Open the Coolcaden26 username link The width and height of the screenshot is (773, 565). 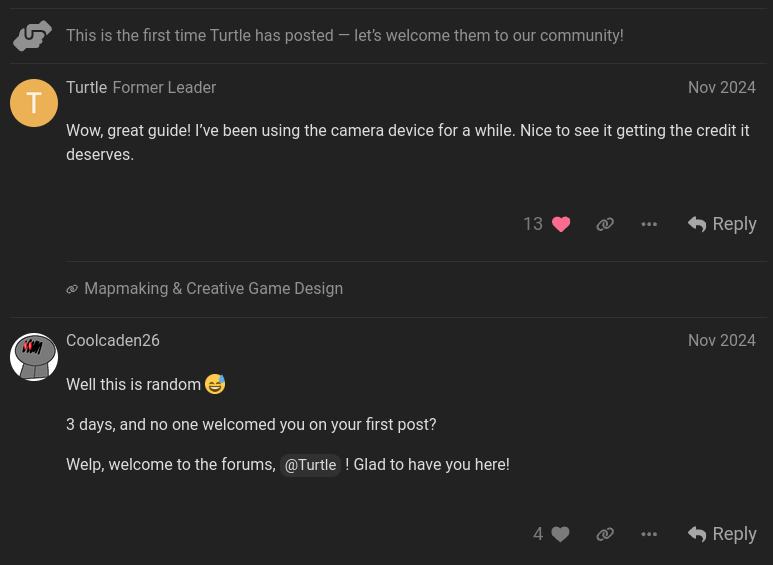tap(113, 341)
